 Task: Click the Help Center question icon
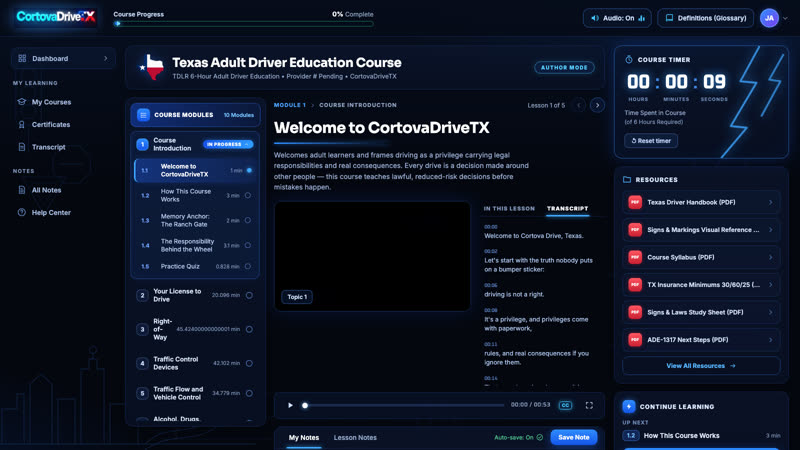point(21,212)
